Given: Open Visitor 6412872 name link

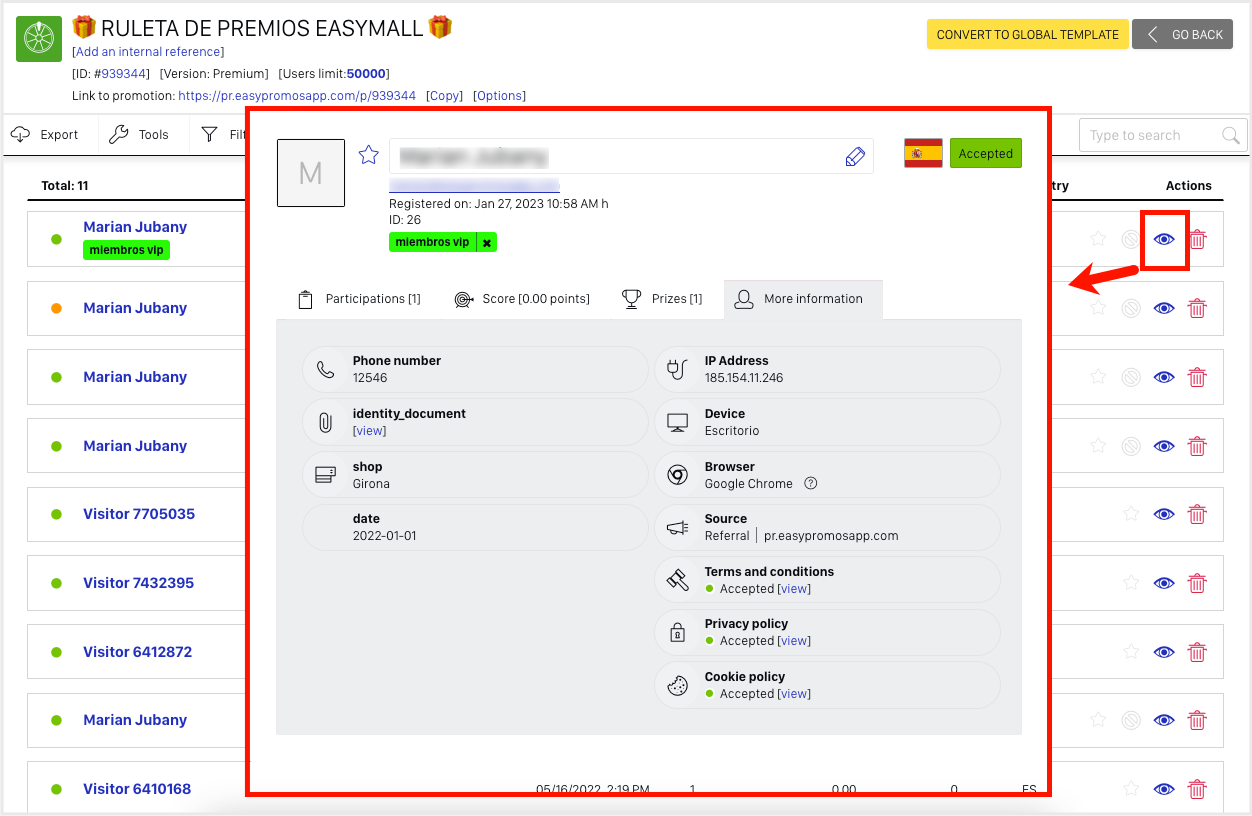Looking at the screenshot, I should coord(138,652).
